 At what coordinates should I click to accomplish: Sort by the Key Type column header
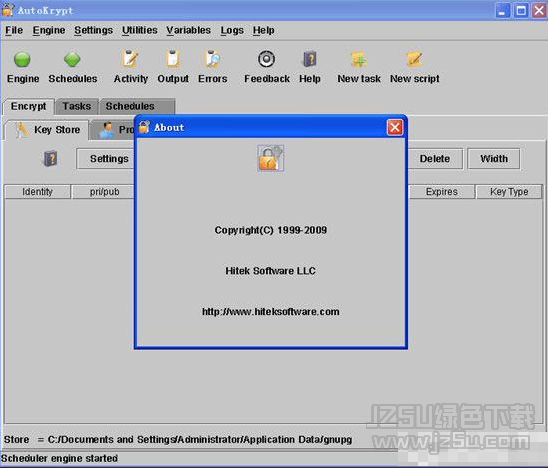(x=509, y=192)
